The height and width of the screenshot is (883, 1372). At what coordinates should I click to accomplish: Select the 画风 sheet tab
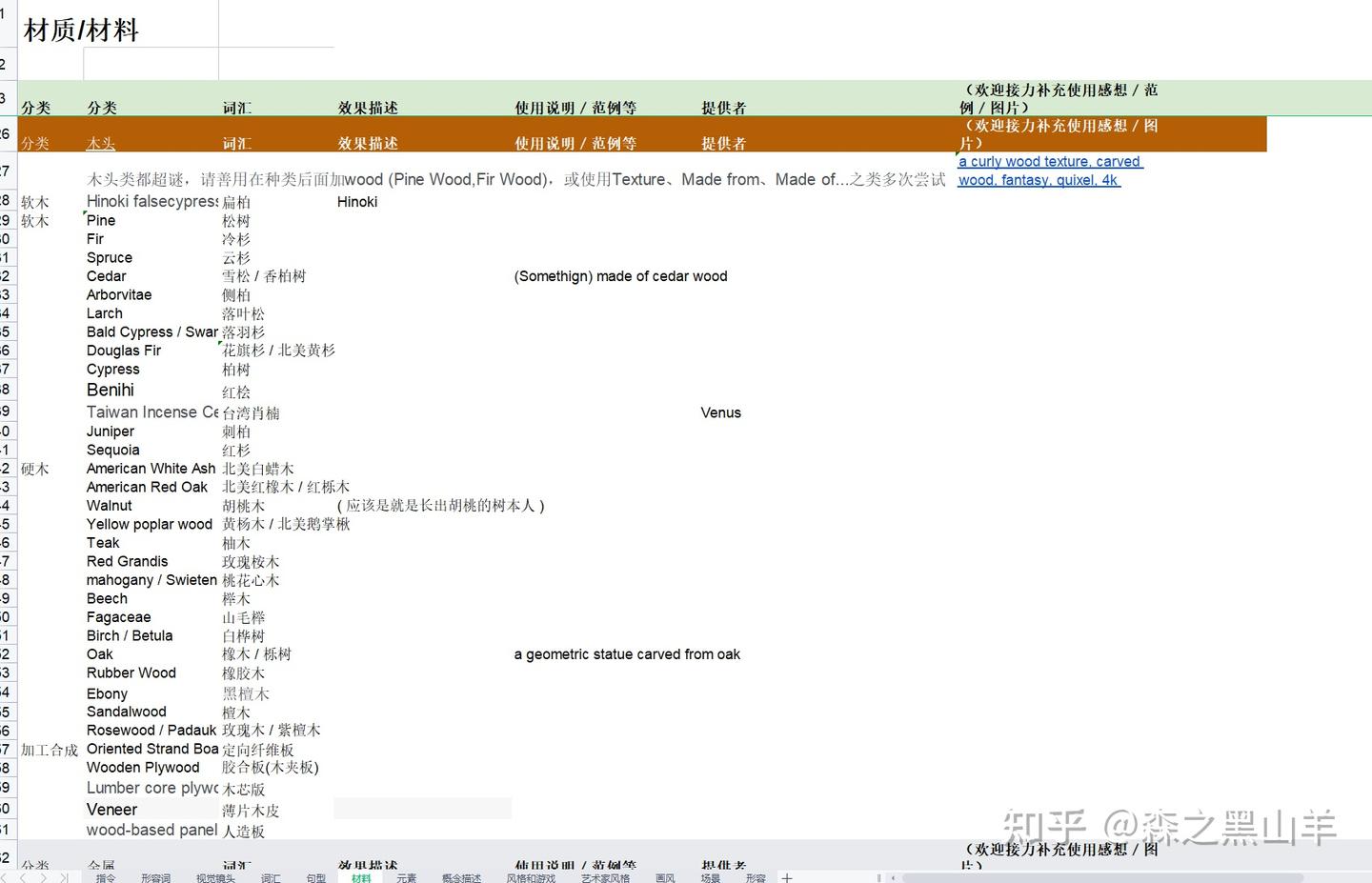[665, 877]
